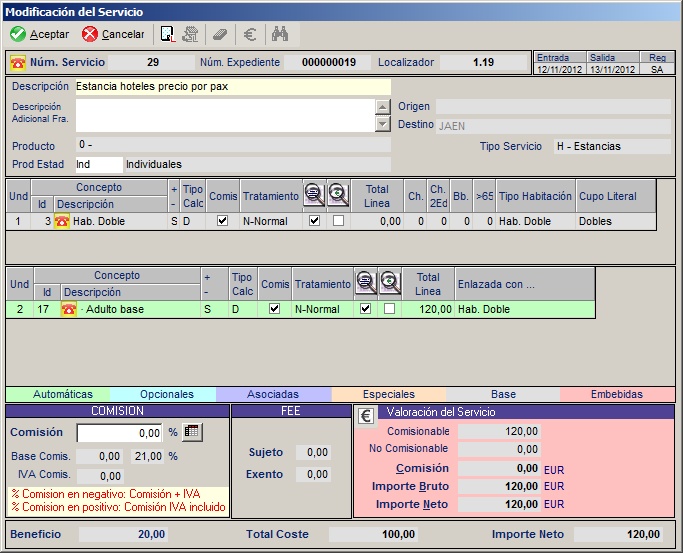Click the eraser toolbar icon
683x553 pixels.
[x=220, y=34]
